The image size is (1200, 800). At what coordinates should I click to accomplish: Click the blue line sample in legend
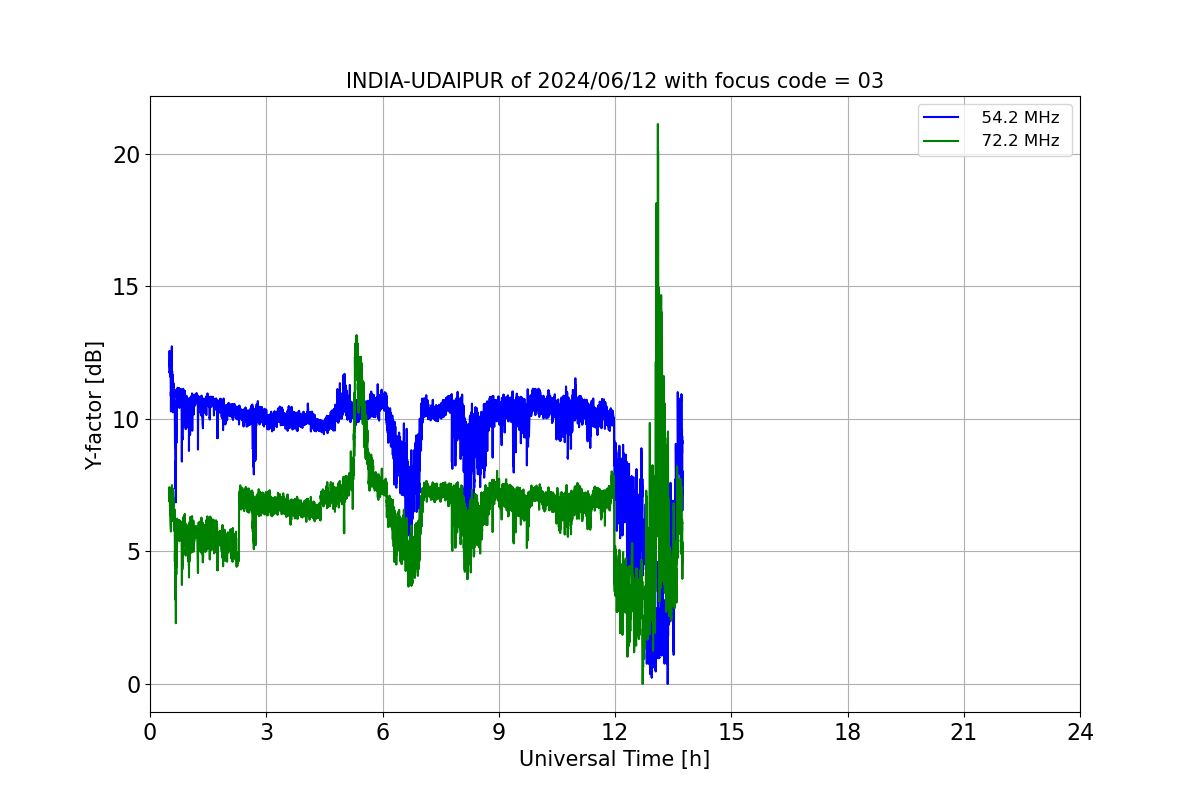(942, 118)
